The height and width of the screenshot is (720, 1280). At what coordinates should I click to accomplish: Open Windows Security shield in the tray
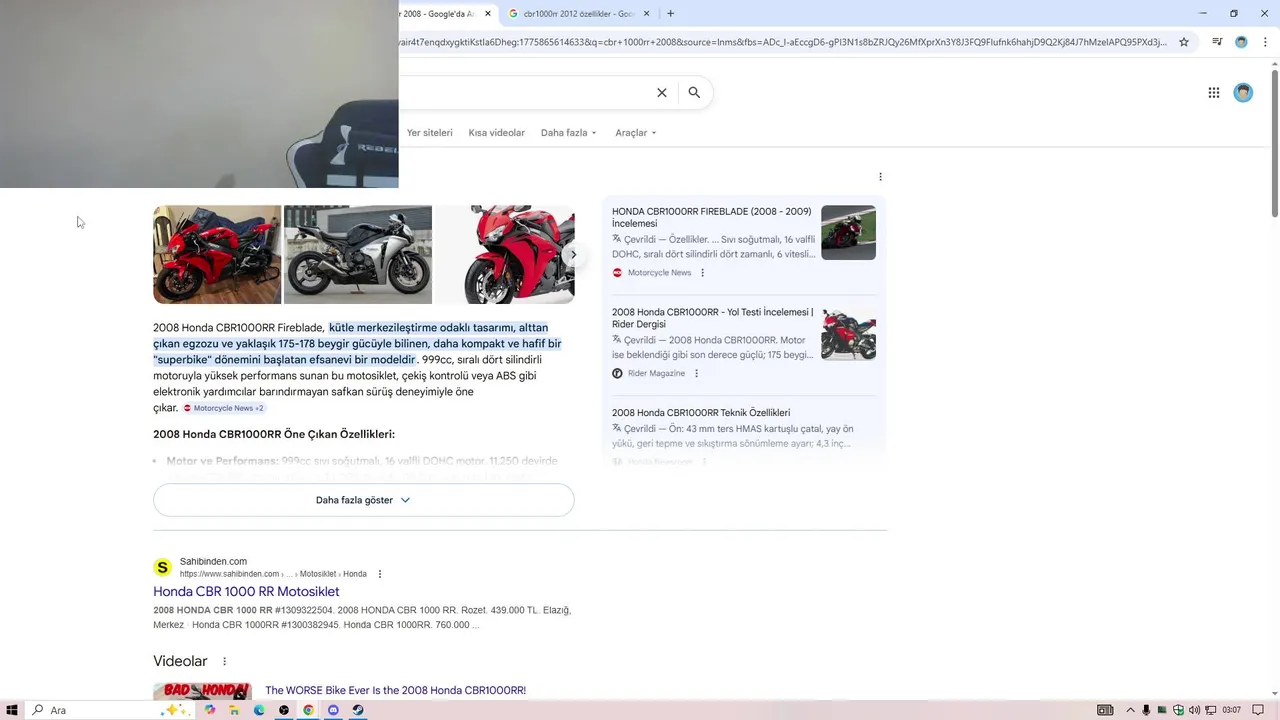click(1177, 710)
